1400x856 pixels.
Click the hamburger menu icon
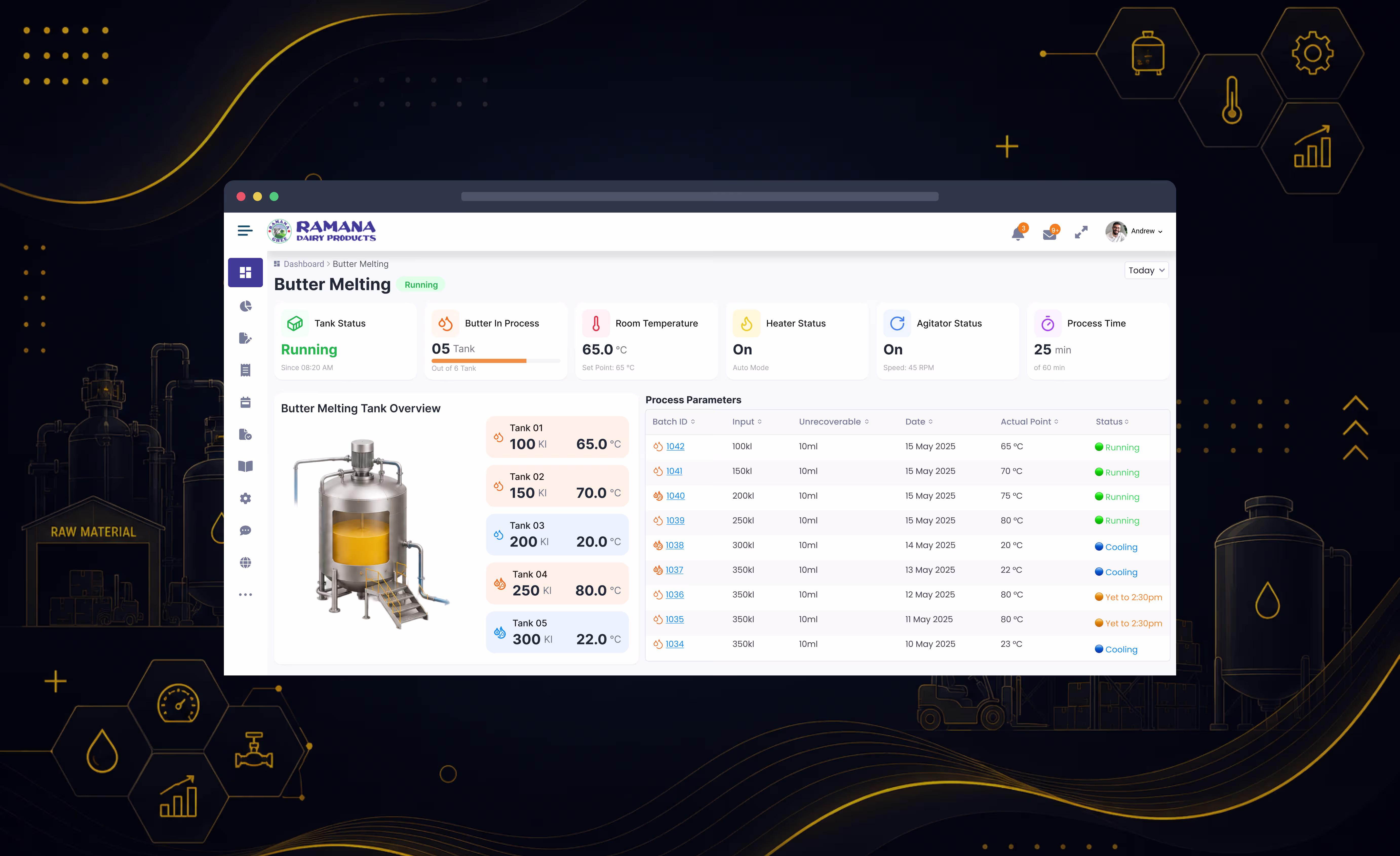click(x=245, y=231)
